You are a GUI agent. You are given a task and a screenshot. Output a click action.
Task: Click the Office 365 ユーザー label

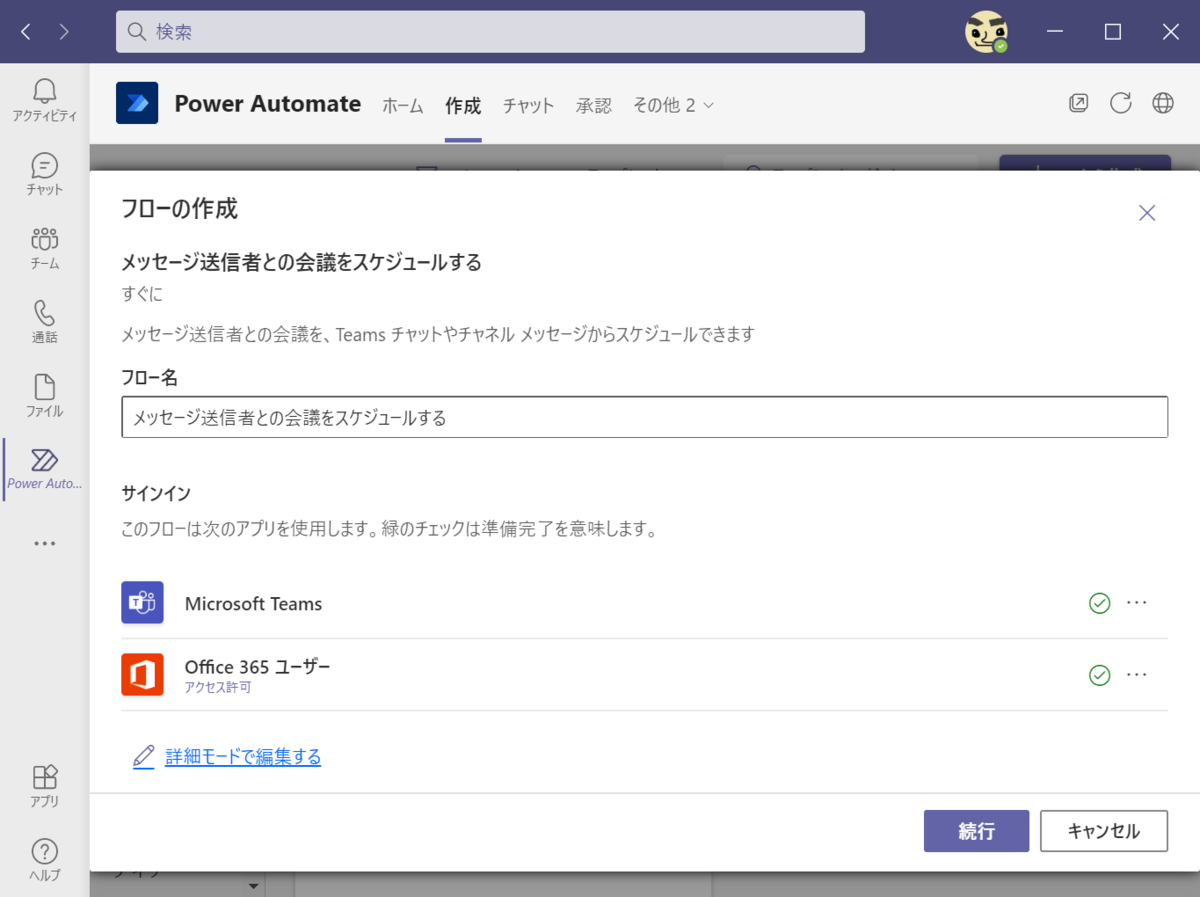coord(257,667)
